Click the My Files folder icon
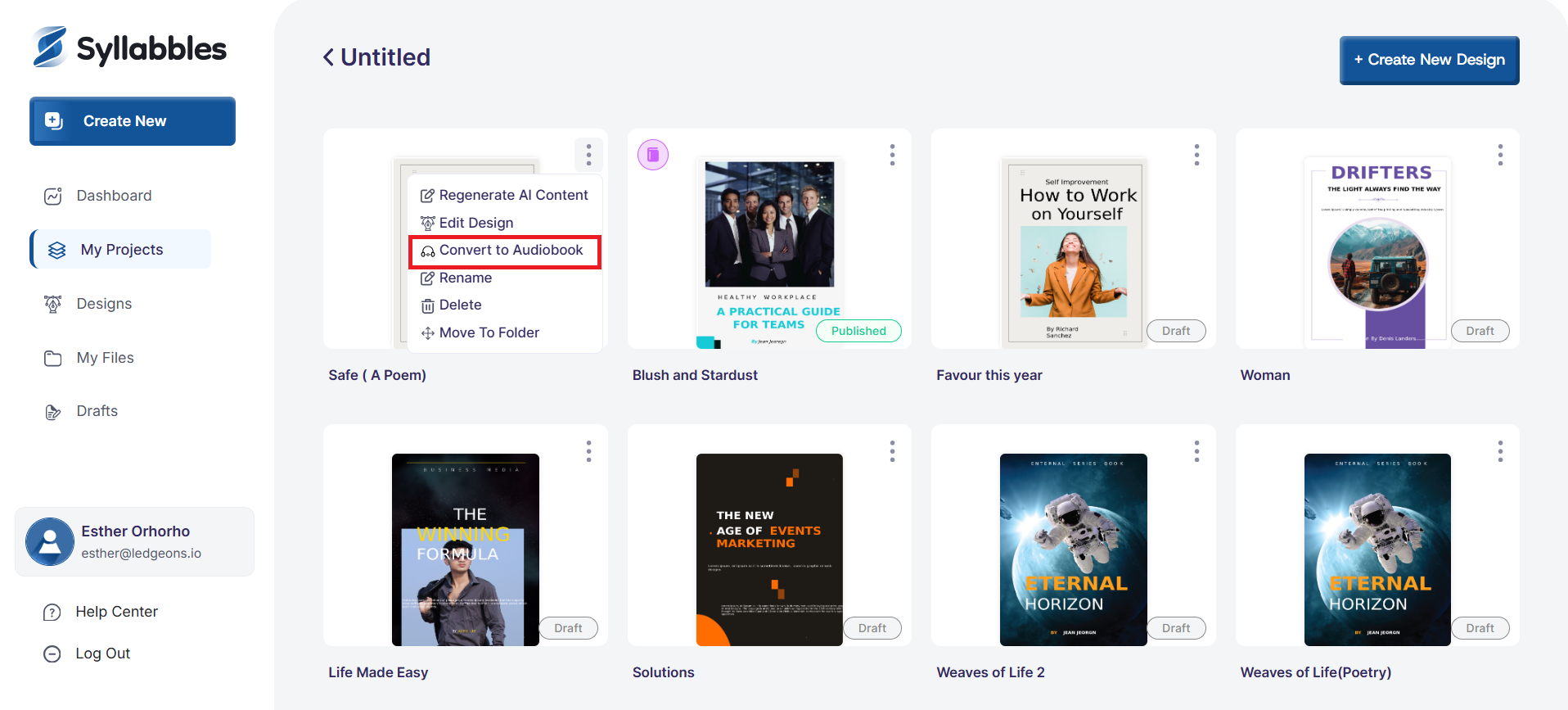This screenshot has width=1568, height=710. pyautogui.click(x=53, y=358)
